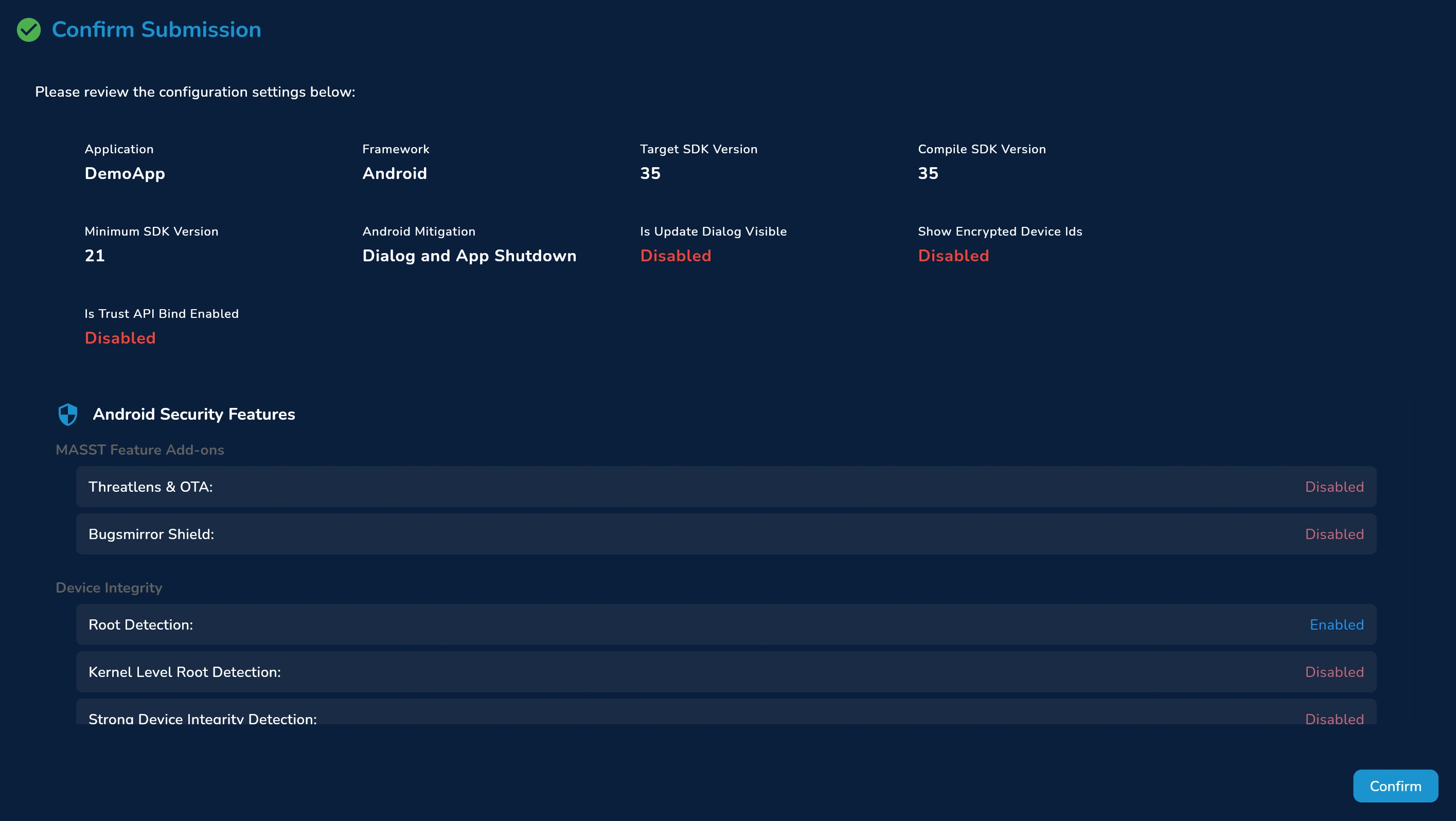Click the Is Update Dialog Visible label
1456x821 pixels.
(x=713, y=231)
